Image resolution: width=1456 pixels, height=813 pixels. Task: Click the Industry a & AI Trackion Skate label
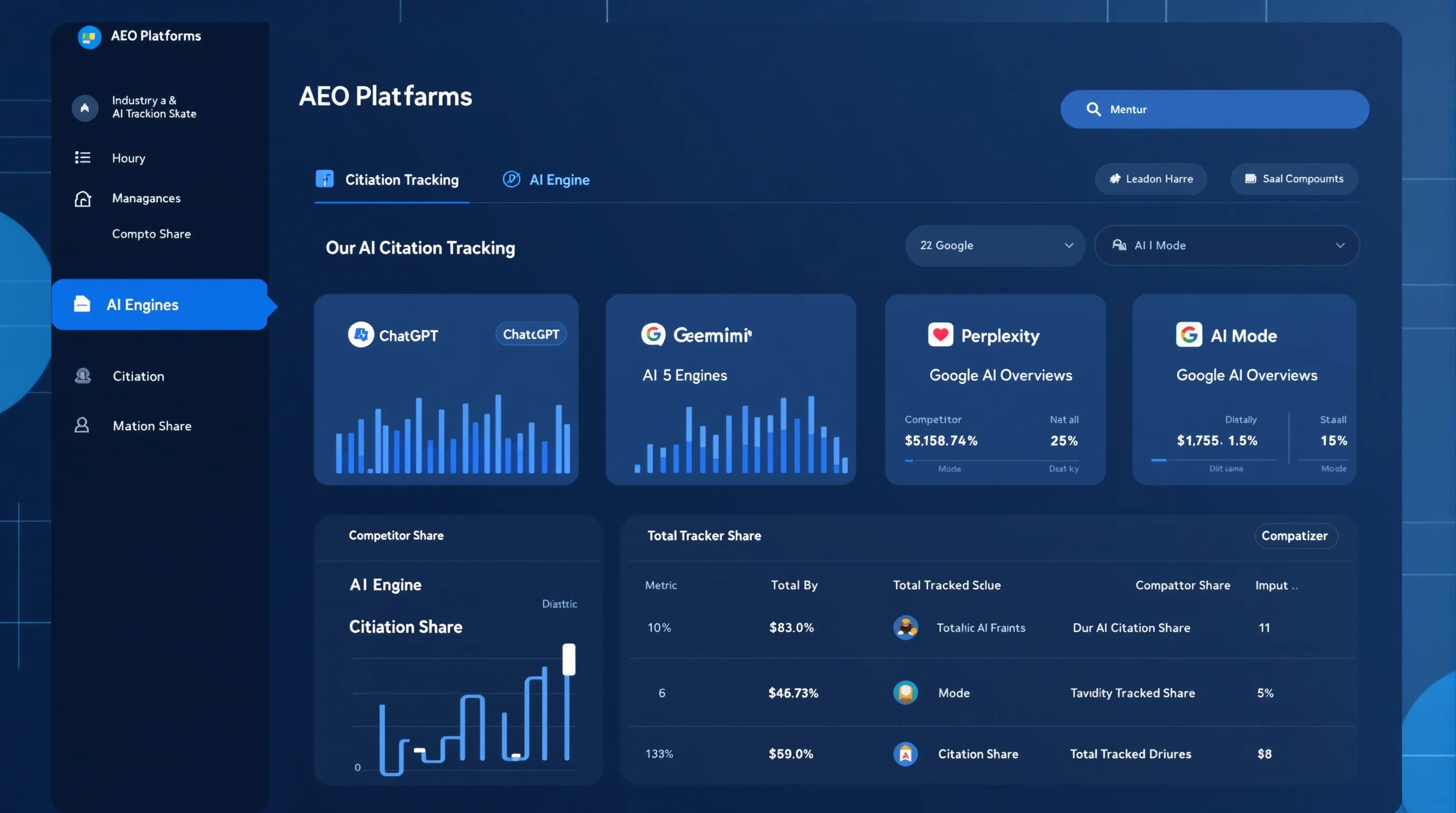click(154, 107)
